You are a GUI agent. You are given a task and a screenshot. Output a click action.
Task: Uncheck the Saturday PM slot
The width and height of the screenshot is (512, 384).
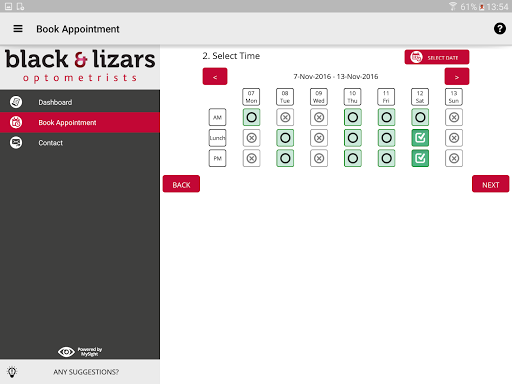tap(420, 158)
